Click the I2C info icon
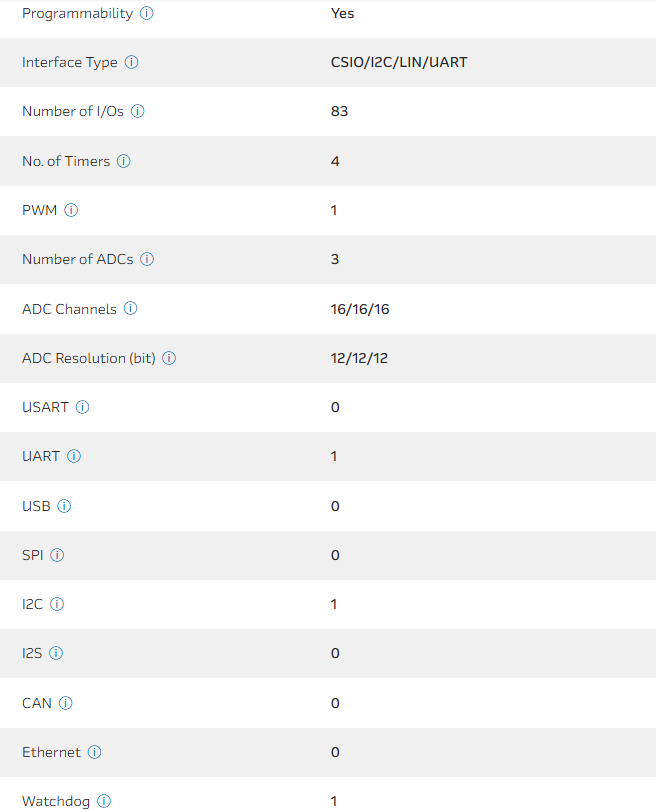Screen dimensions: 656x812 pos(57,604)
